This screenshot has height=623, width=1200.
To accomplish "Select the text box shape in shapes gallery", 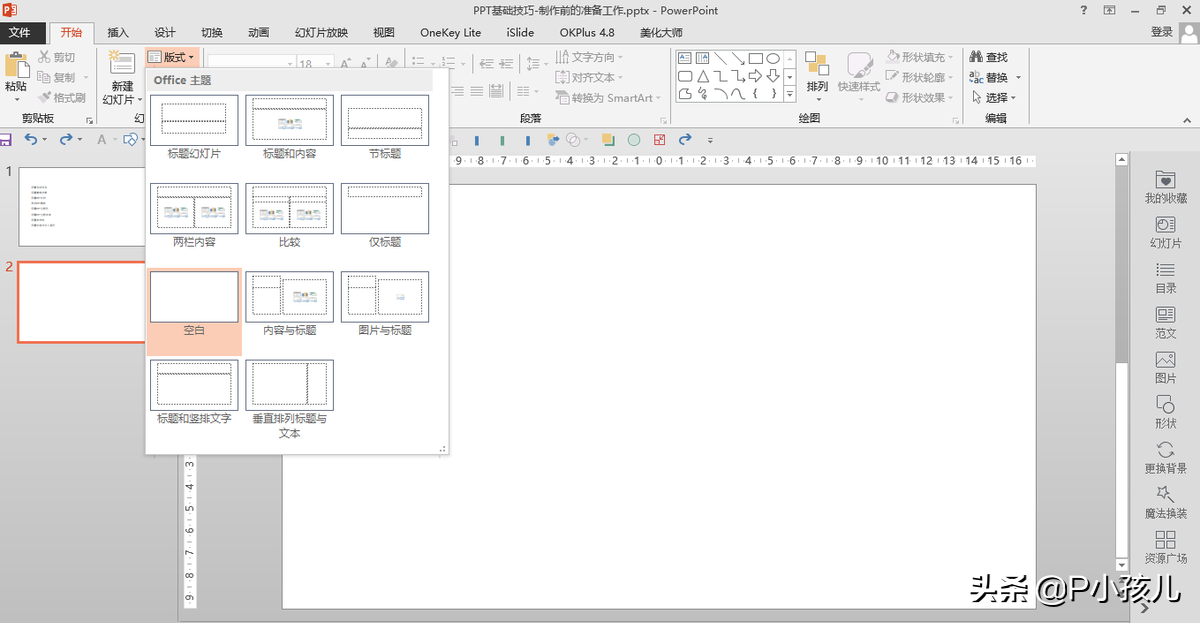I will [685, 58].
